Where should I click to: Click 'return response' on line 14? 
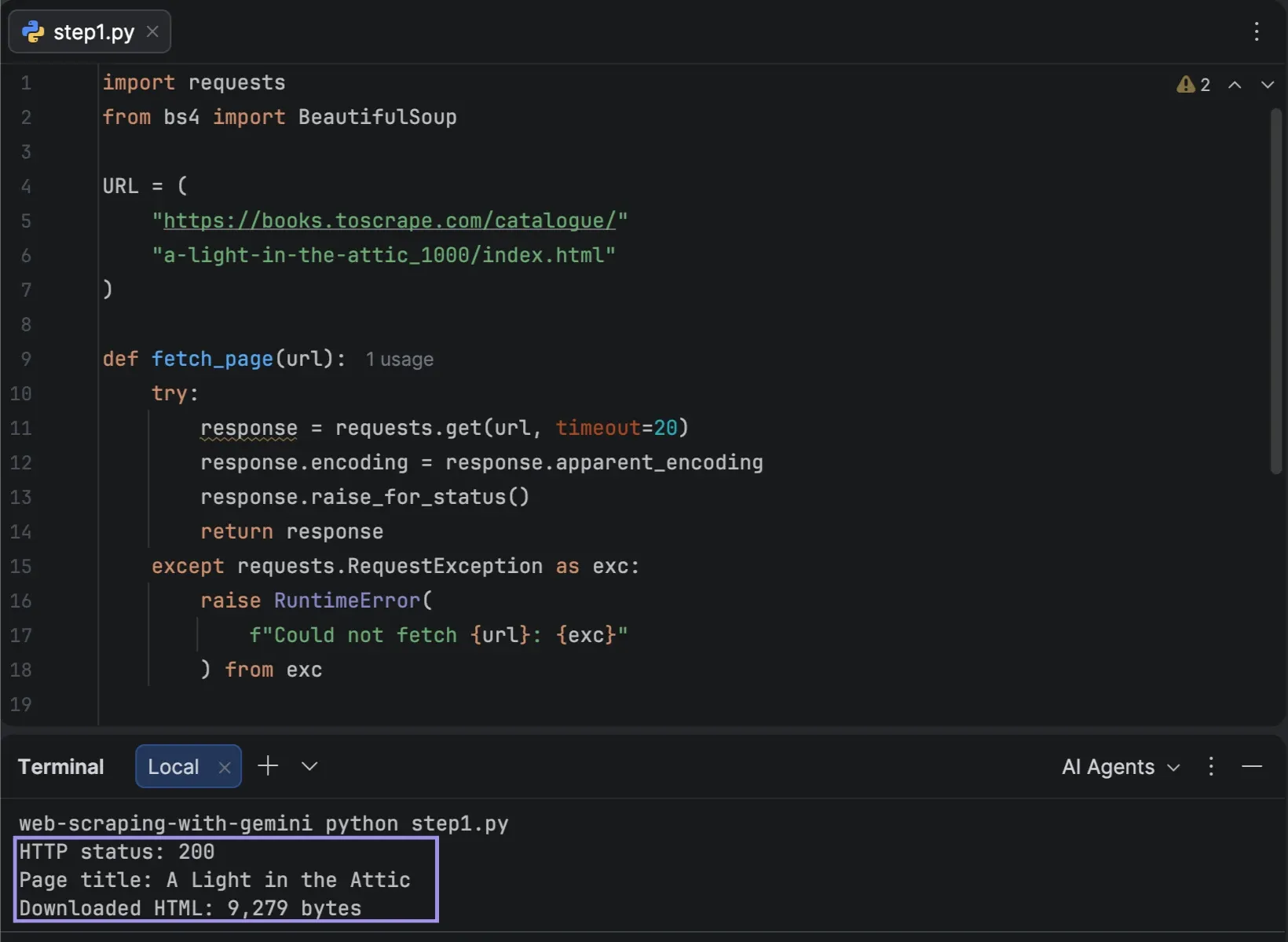click(x=292, y=531)
